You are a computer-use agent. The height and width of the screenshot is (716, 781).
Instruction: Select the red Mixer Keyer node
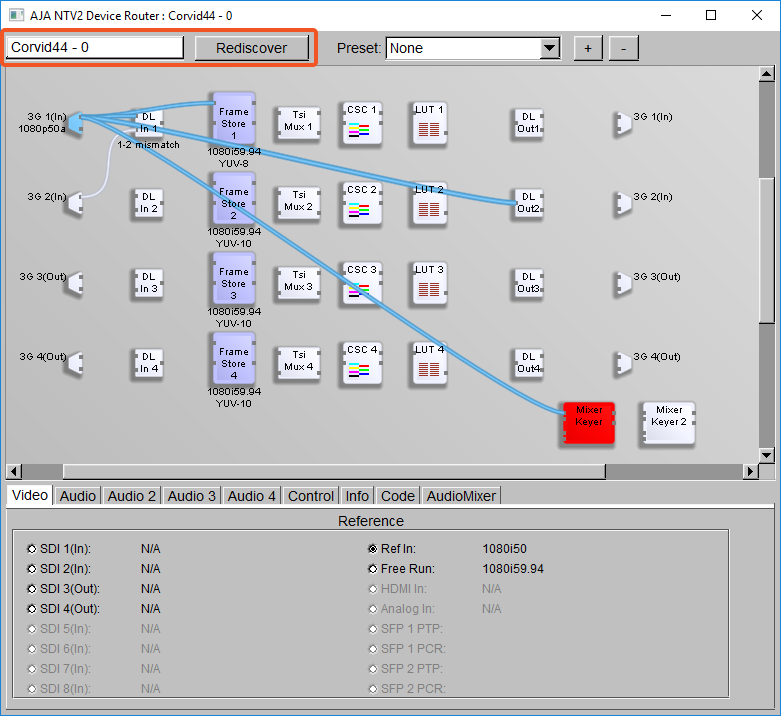coord(588,424)
